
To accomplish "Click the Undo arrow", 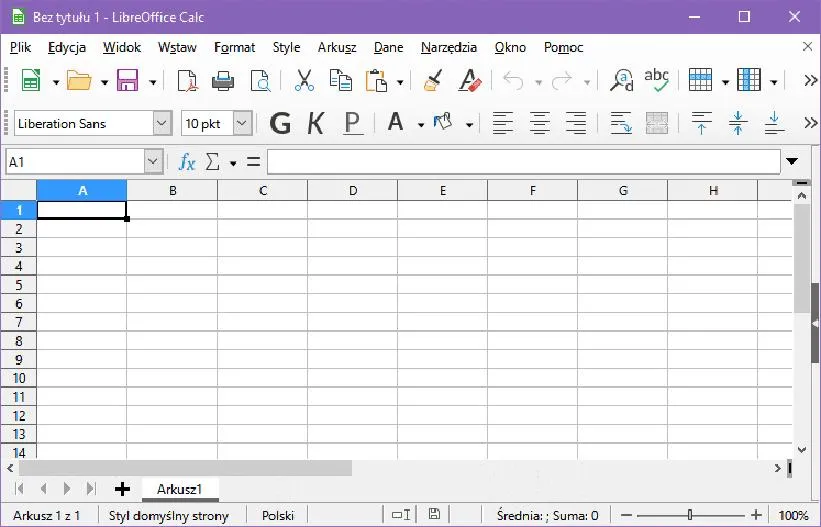I will (x=514, y=81).
